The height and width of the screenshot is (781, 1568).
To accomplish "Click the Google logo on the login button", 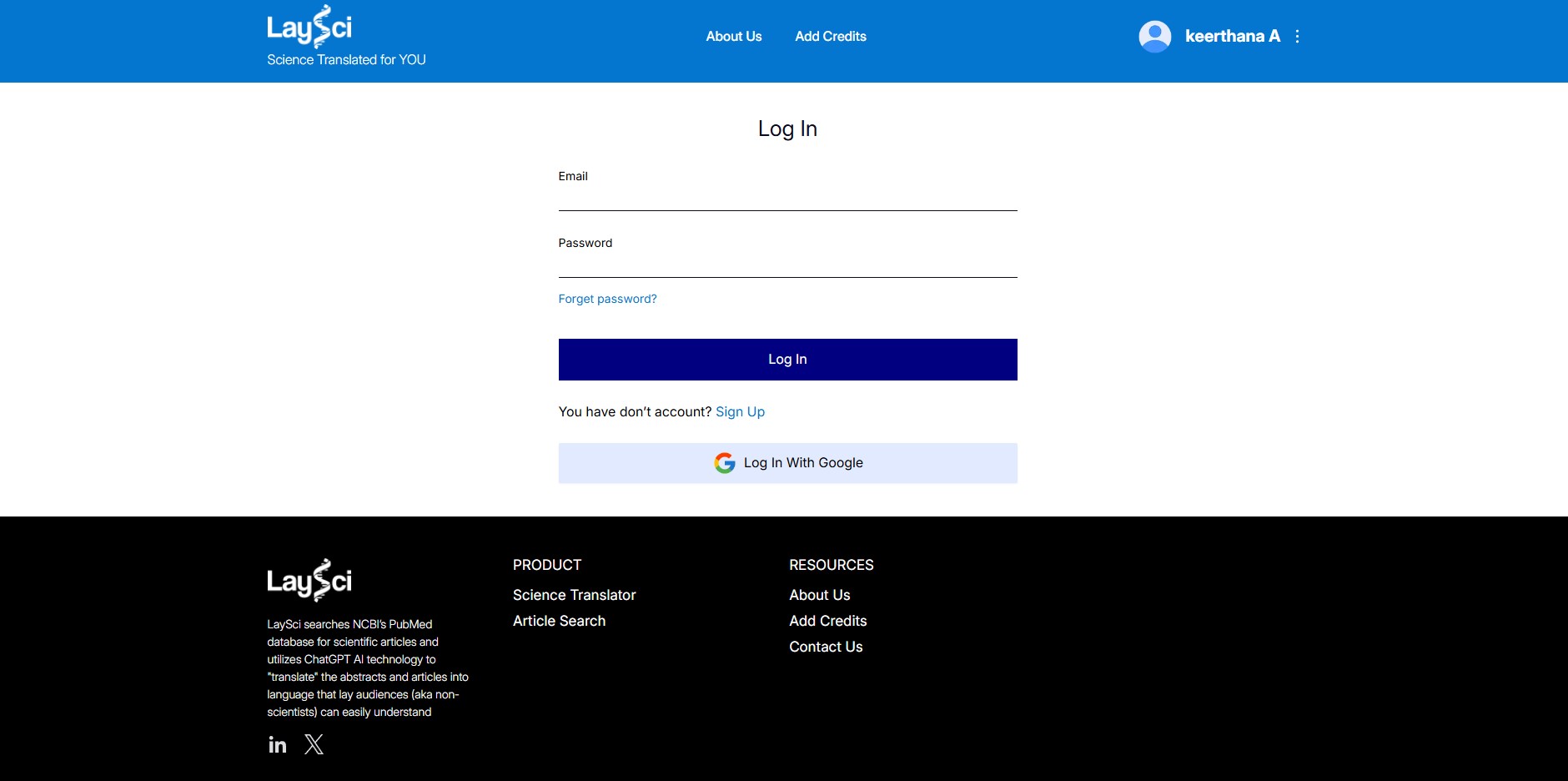I will coord(725,463).
